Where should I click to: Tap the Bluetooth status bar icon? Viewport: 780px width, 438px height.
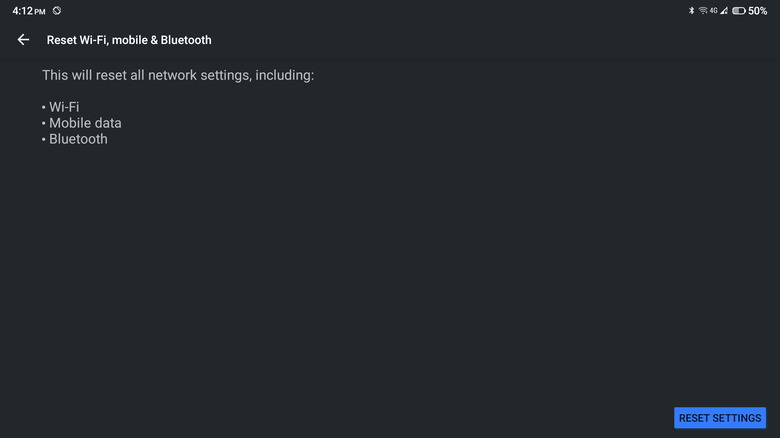click(x=691, y=11)
